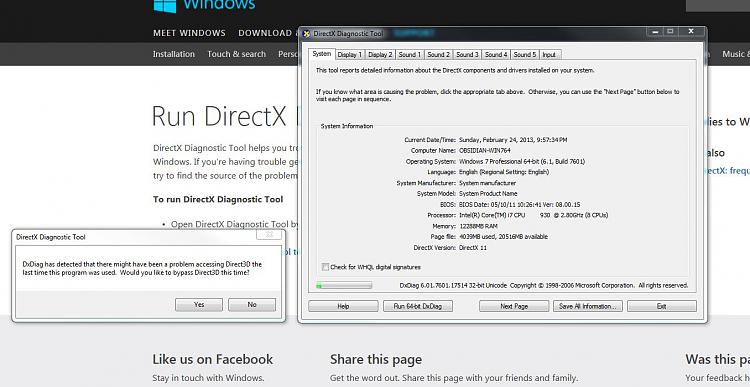Click Yes to bypass Direct3D

pos(199,305)
